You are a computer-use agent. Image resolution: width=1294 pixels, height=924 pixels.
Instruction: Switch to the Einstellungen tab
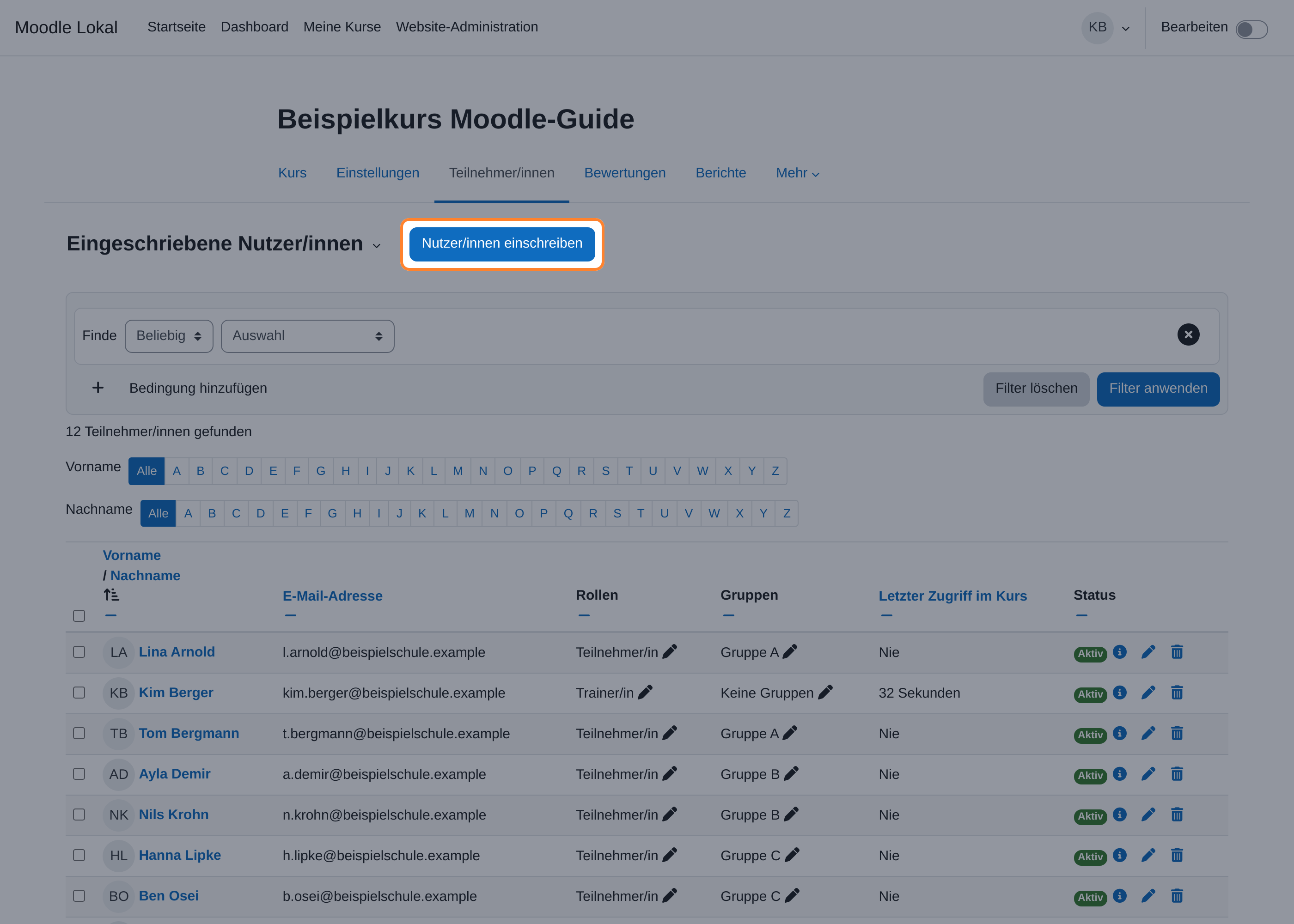(377, 173)
